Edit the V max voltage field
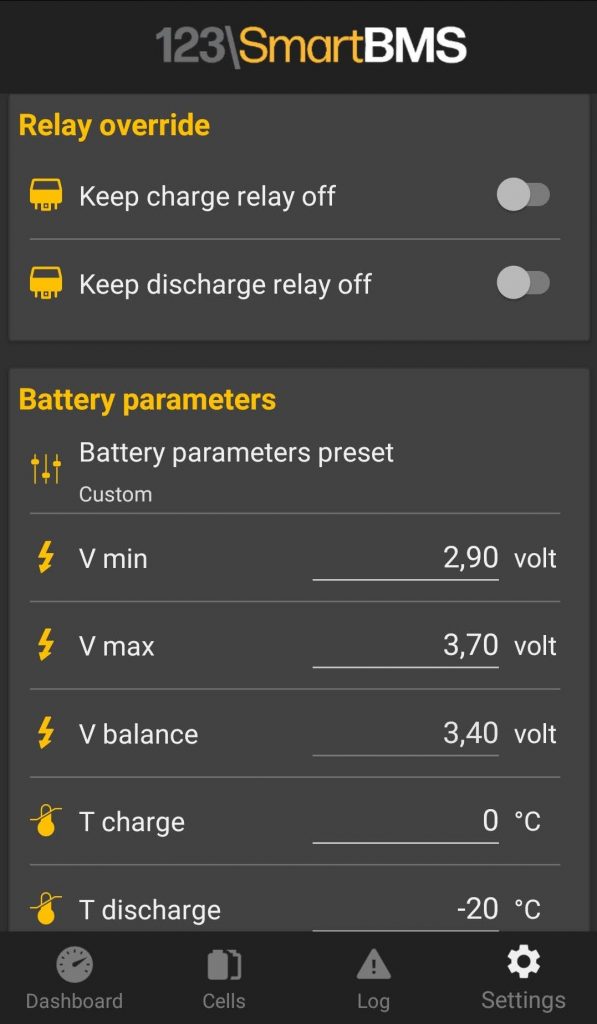The width and height of the screenshot is (597, 1024). click(406, 647)
